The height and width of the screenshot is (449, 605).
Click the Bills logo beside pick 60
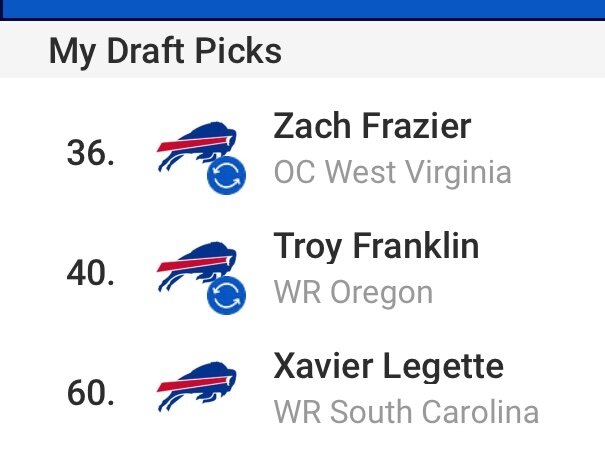pyautogui.click(x=197, y=387)
